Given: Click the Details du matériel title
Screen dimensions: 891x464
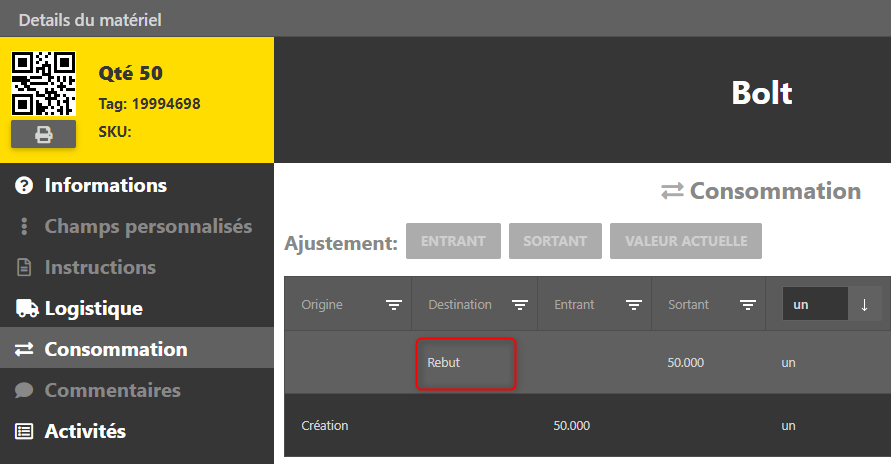Looking at the screenshot, I should (x=90, y=20).
